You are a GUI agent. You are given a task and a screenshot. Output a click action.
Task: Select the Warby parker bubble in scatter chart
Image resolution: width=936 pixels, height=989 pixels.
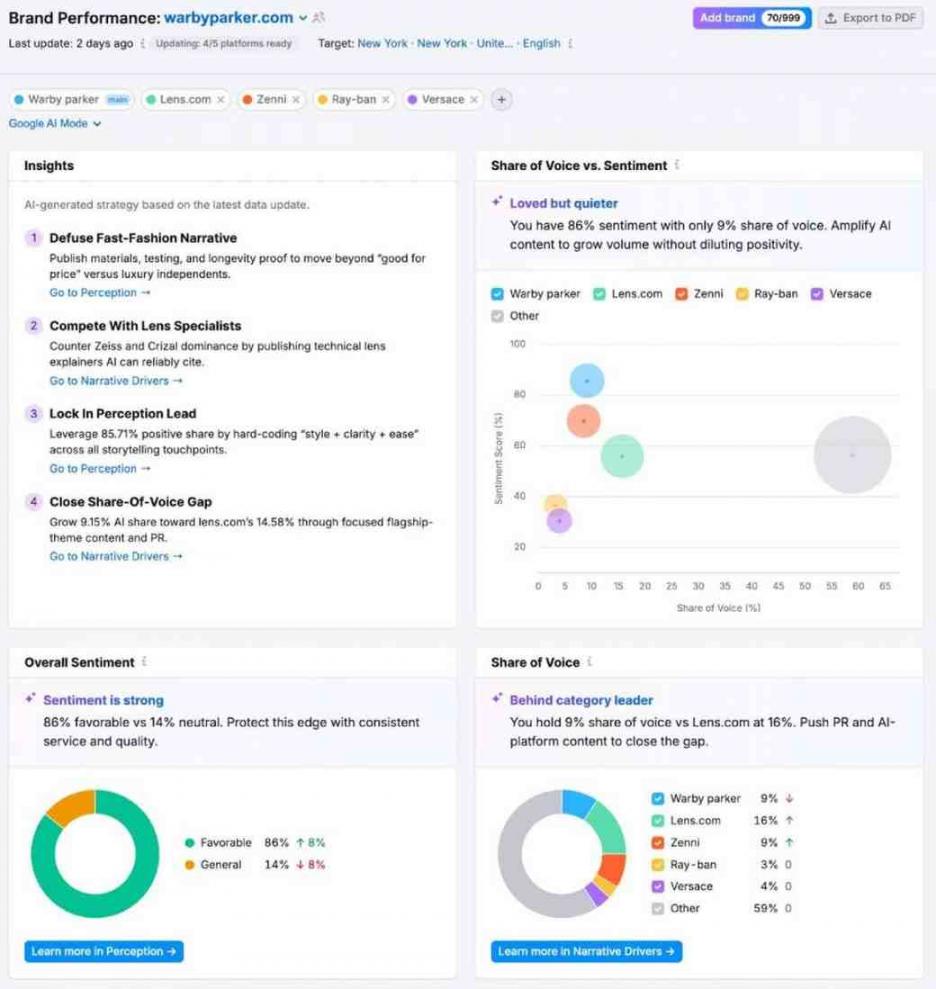pyautogui.click(x=587, y=380)
